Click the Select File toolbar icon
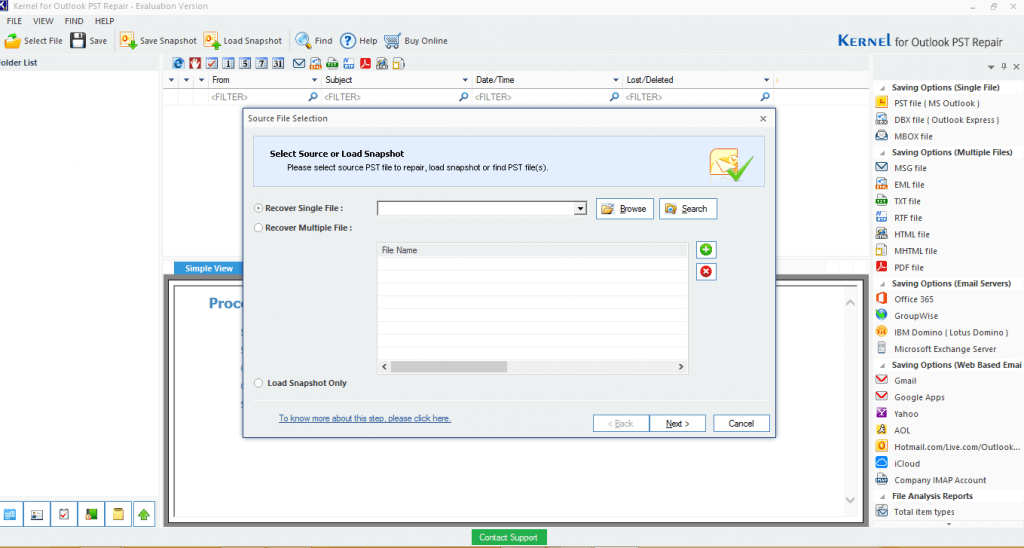Image resolution: width=1024 pixels, height=548 pixels. [12, 40]
